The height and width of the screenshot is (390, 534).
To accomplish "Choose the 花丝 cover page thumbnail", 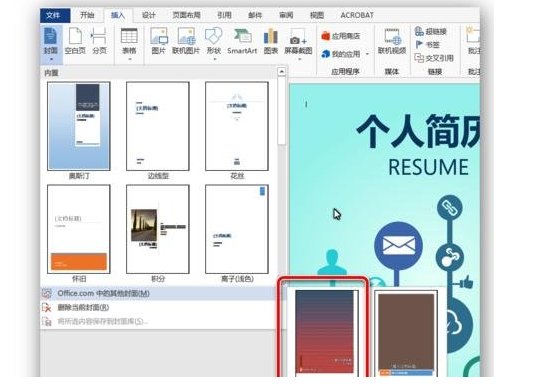I will coord(237,126).
